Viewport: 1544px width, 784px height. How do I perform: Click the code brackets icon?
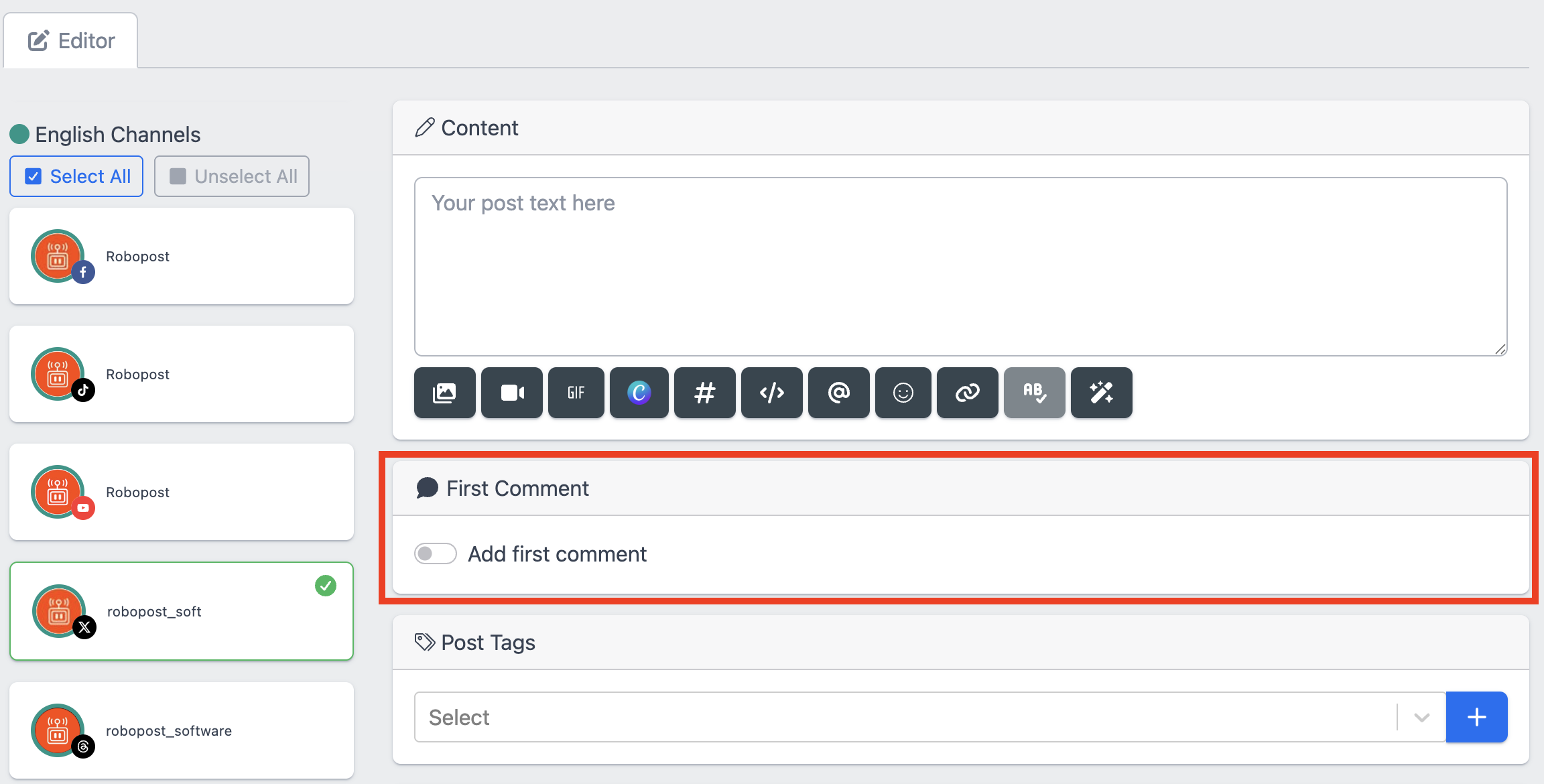[772, 393]
